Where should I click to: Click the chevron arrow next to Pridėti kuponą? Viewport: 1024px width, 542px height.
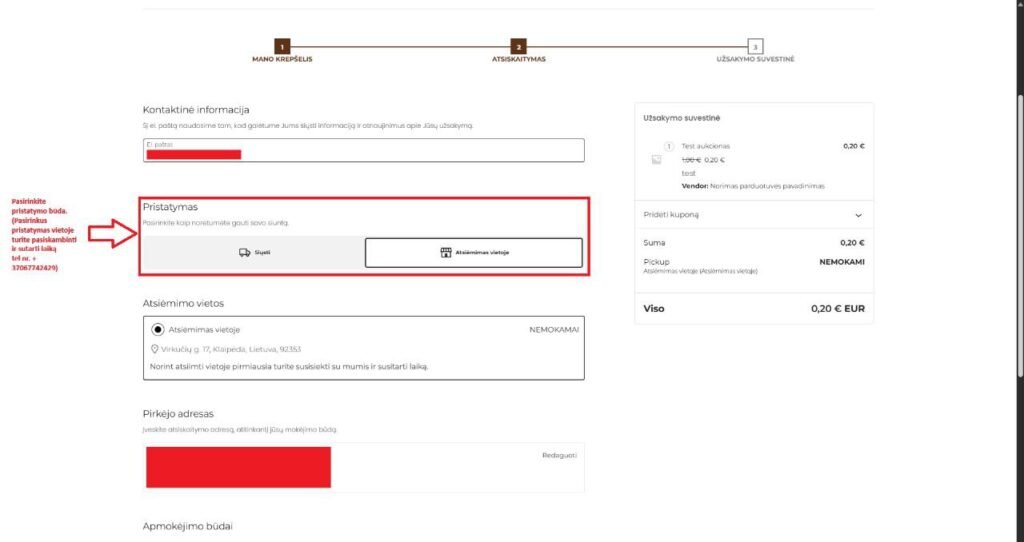tap(857, 215)
